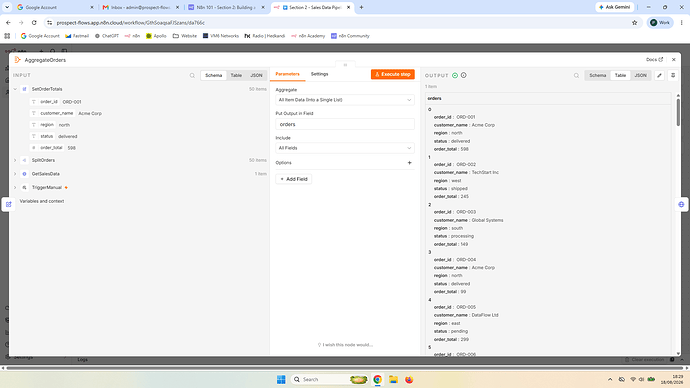690x388 pixels.
Task: Open the n8n Community bookmark
Action: 350,36
